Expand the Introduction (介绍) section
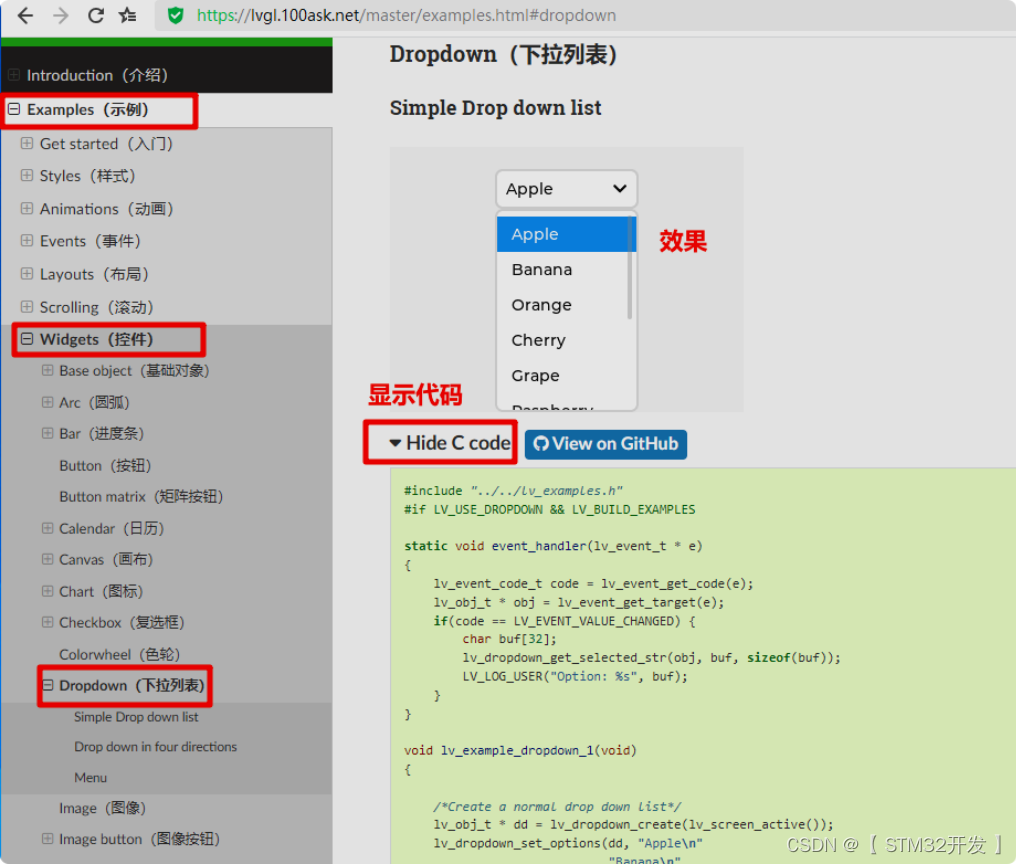This screenshot has width=1016, height=864. point(14,75)
